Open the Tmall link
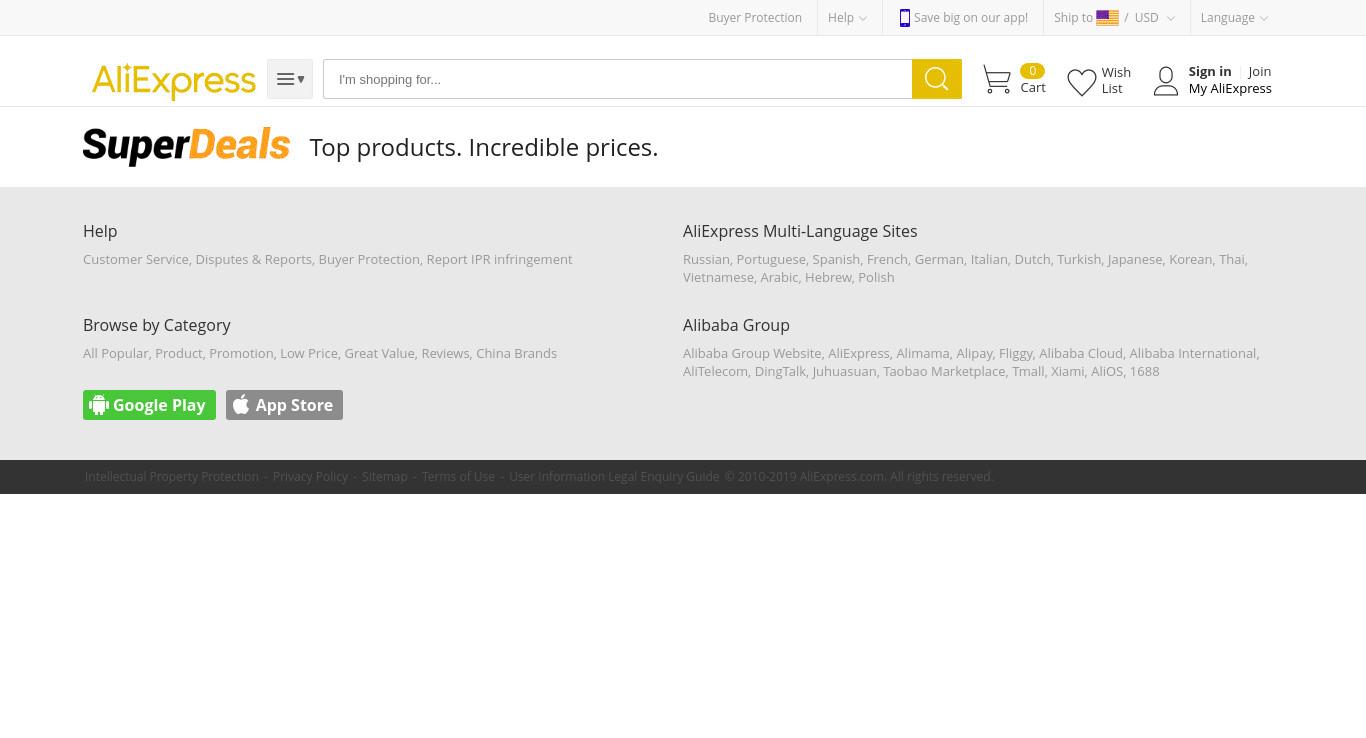Screen dimensions: 1366x738 1028,371
